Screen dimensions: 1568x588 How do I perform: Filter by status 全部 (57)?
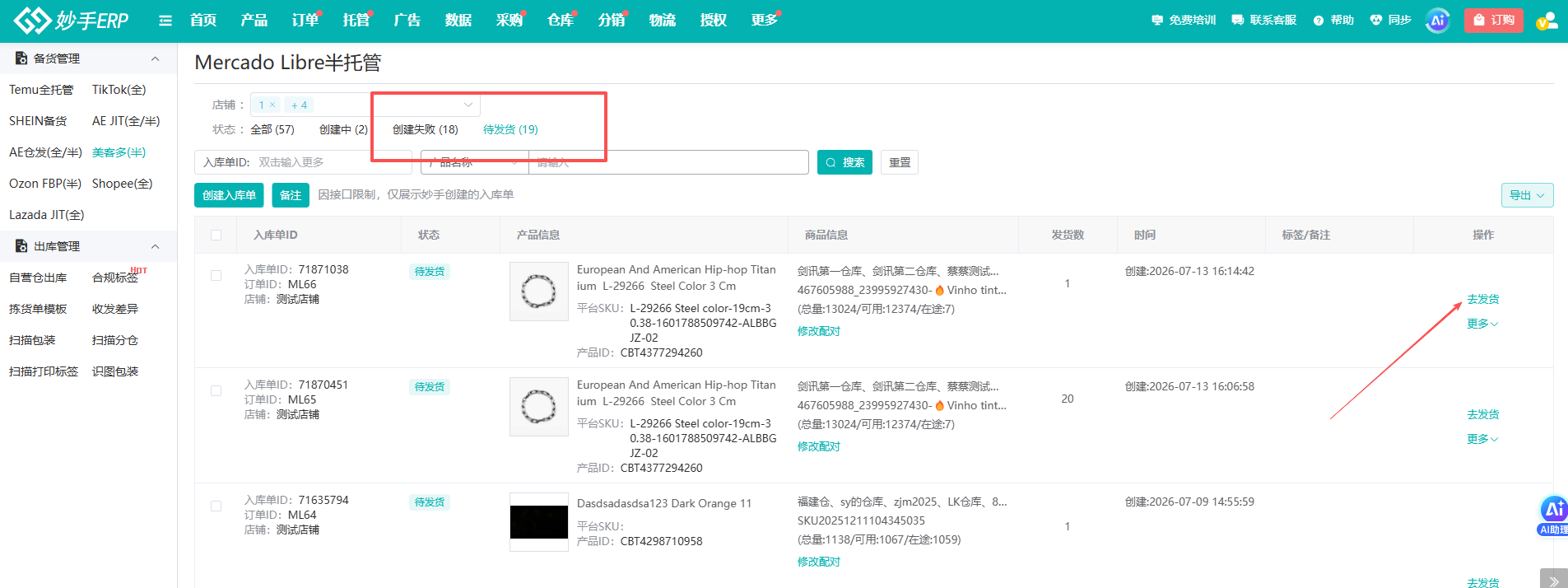[x=272, y=129]
